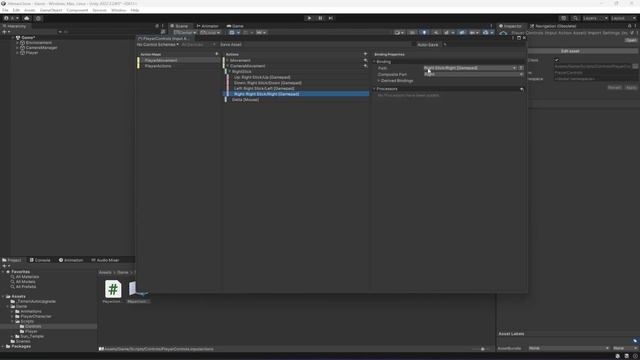The width and height of the screenshot is (640, 360).
Task: Add an action map with the plus icon
Action: 217,54
